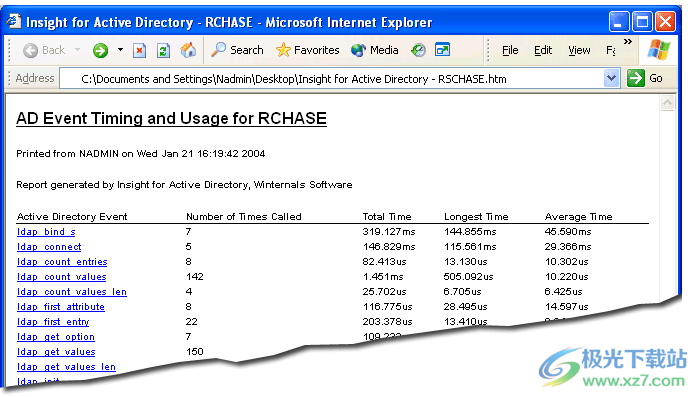Maximize the Internet Explorer window

(x=642, y=22)
